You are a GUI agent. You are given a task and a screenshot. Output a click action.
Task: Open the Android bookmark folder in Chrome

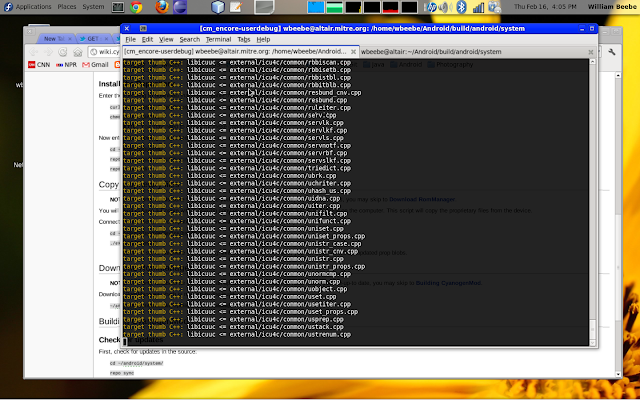(x=406, y=64)
